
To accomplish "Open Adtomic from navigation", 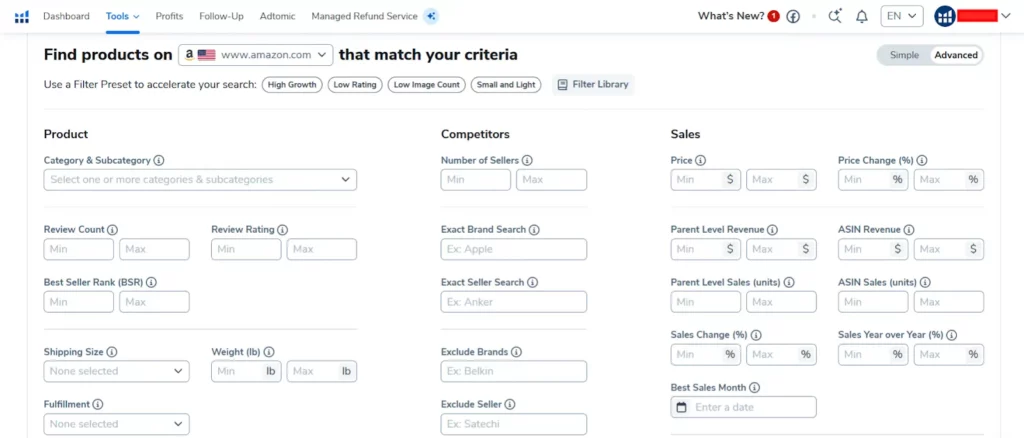I will pos(278,16).
